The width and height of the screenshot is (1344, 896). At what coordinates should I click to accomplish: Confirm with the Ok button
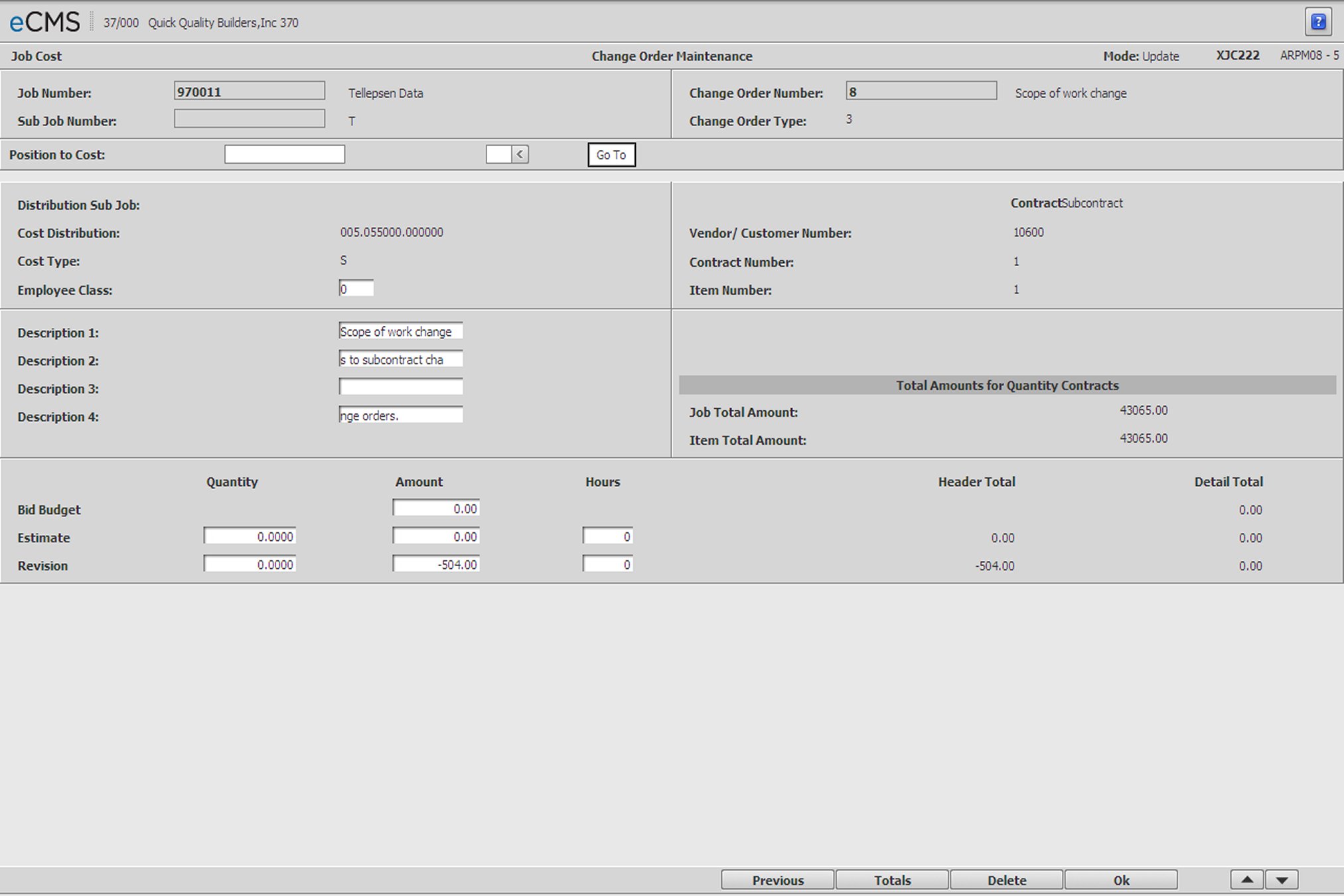coord(1120,880)
